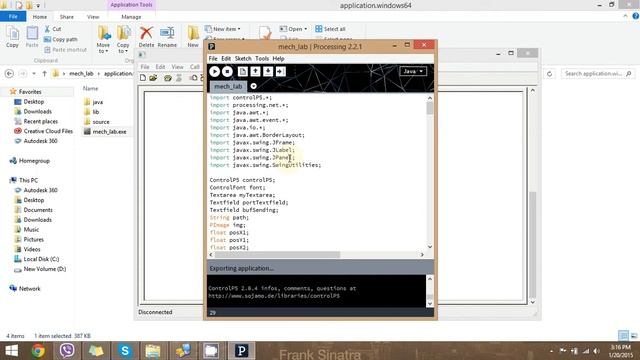Click the open folder icon in the background window

pyautogui.click(x=153, y=78)
